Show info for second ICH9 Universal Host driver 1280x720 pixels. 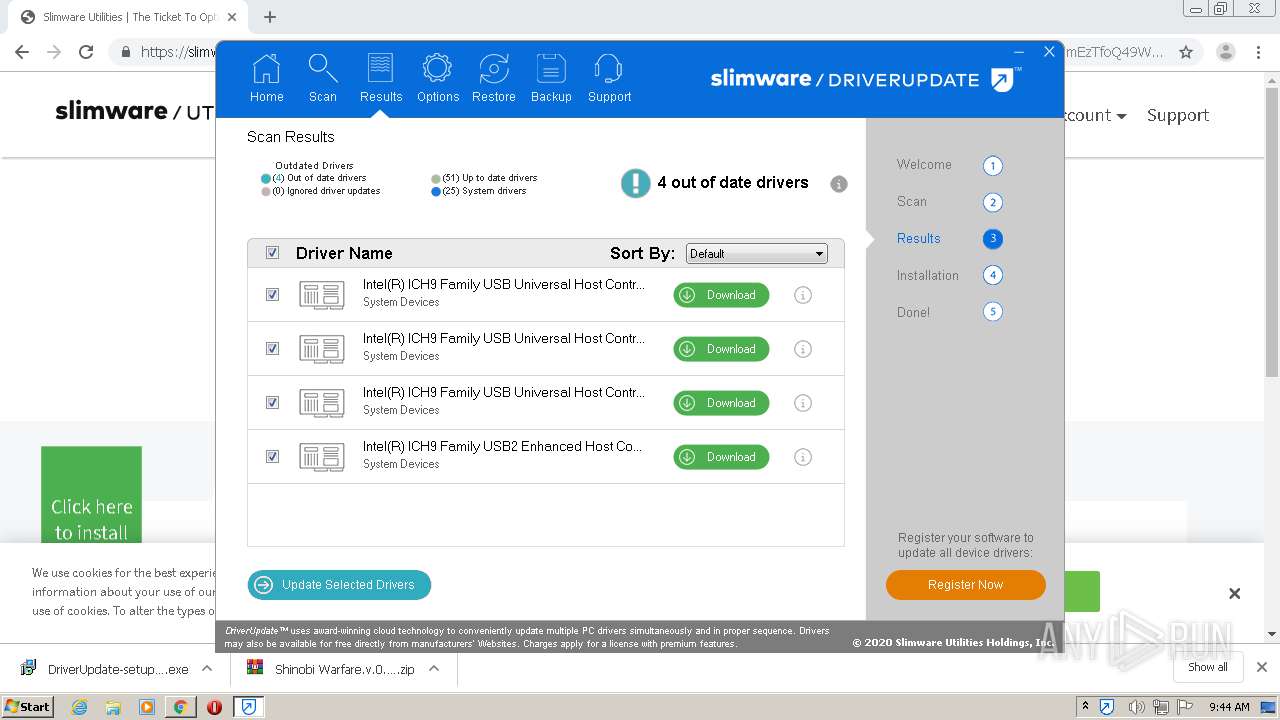802,349
